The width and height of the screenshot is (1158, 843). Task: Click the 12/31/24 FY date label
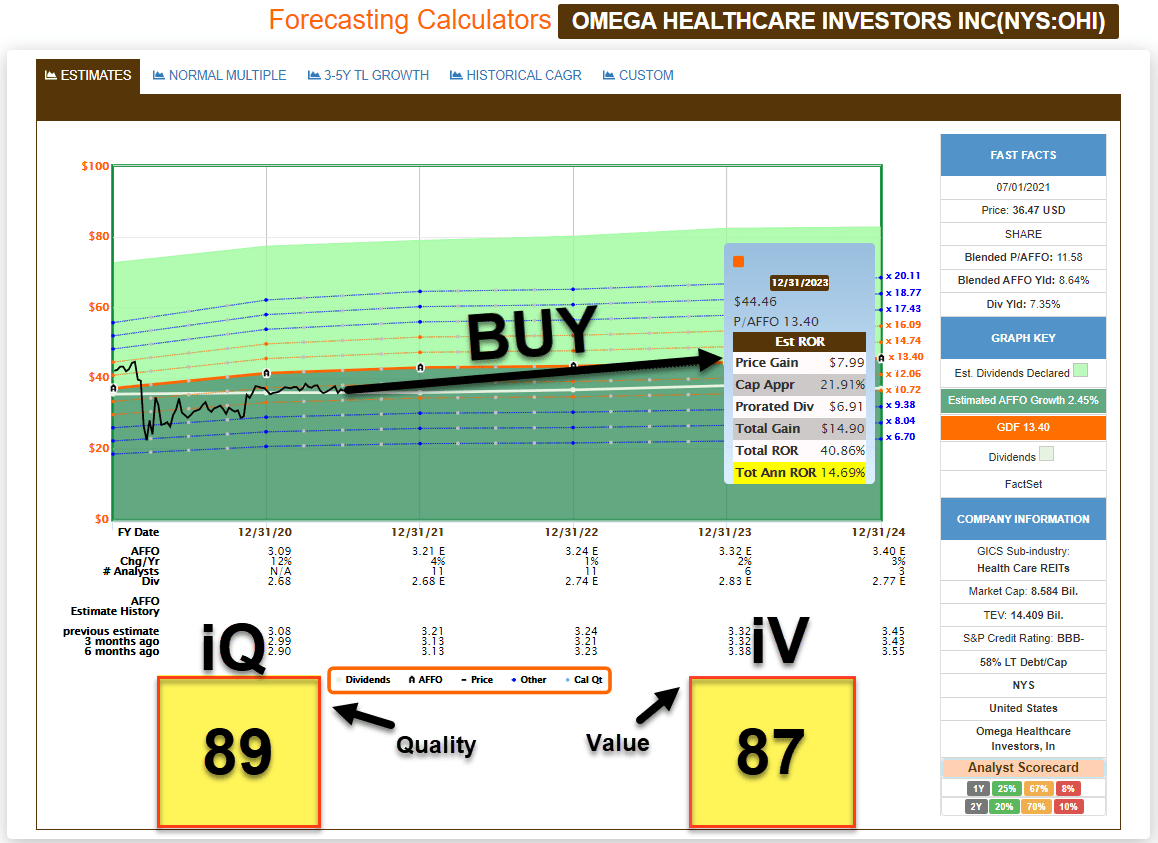pos(878,532)
